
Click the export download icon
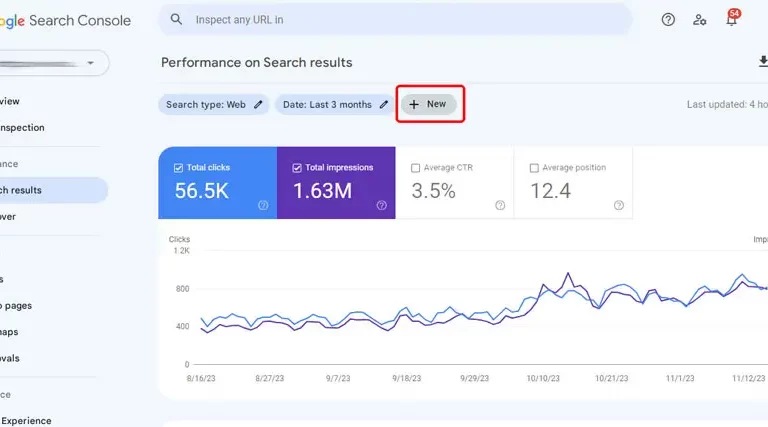click(762, 63)
